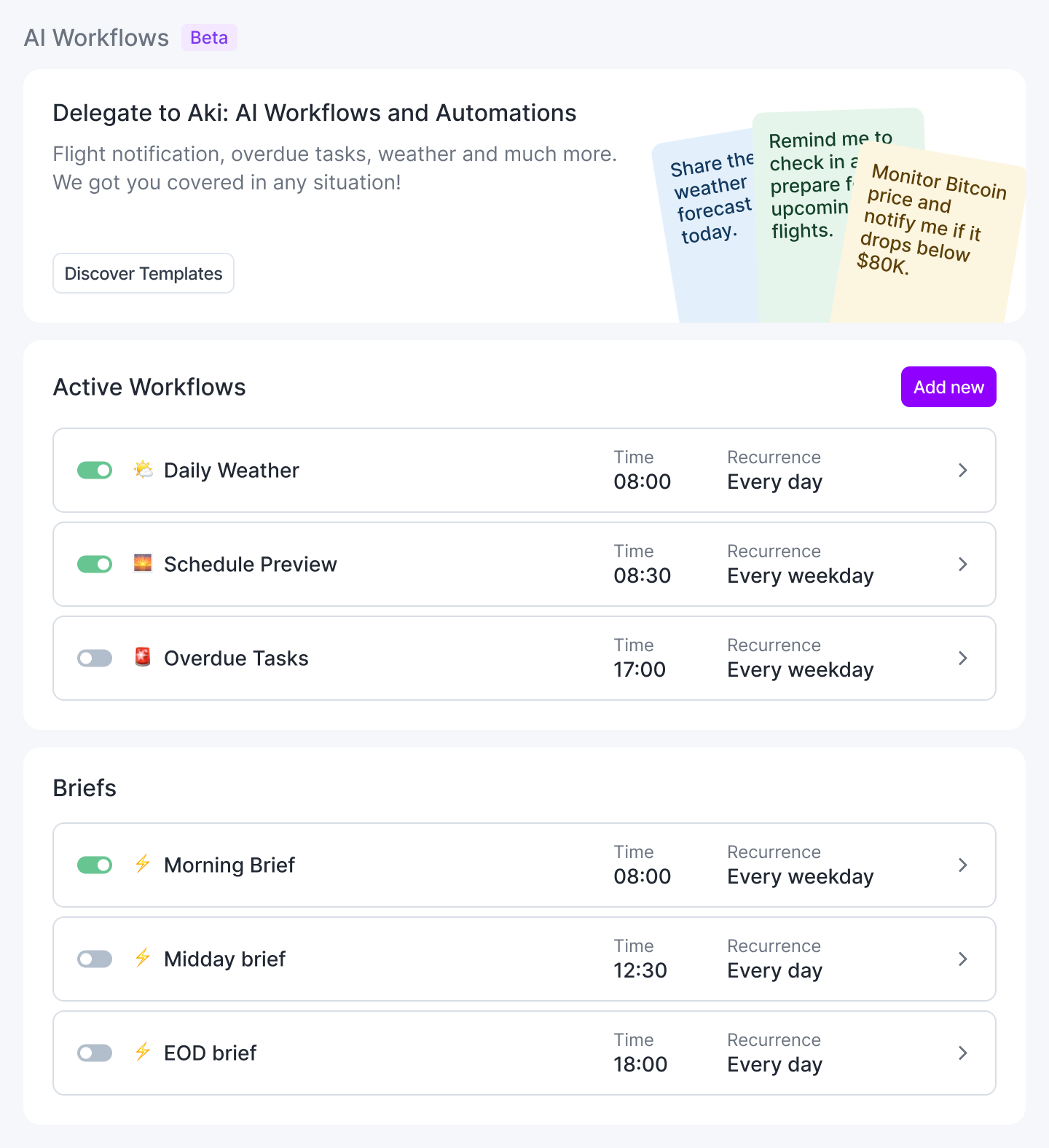The image size is (1049, 1148).
Task: Click the Daily Weather workflow name
Action: [232, 471]
